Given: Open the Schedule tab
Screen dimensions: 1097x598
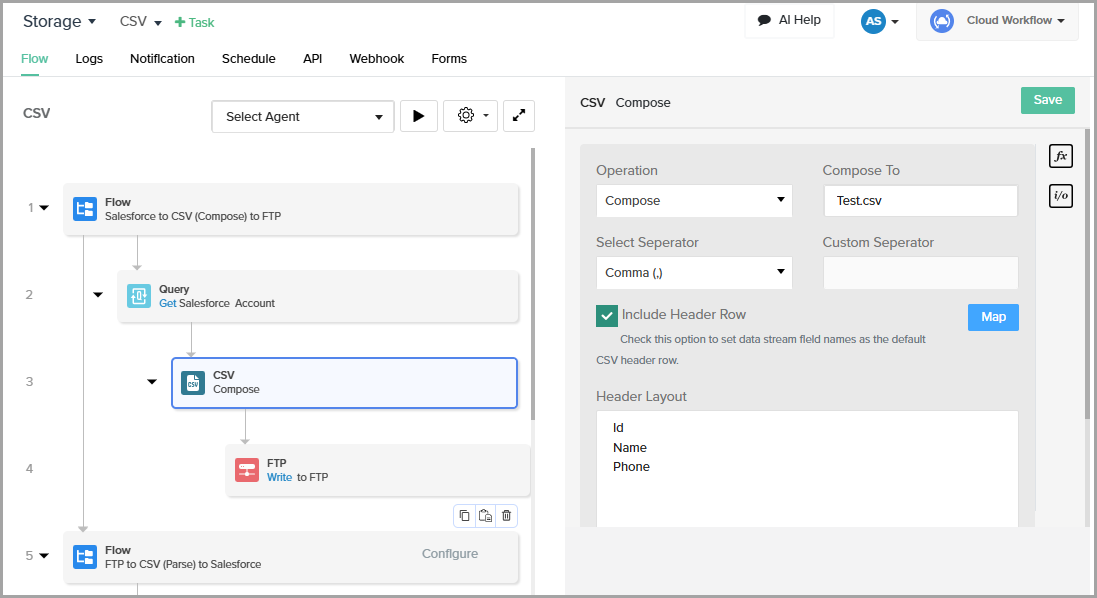Looking at the screenshot, I should 248,59.
